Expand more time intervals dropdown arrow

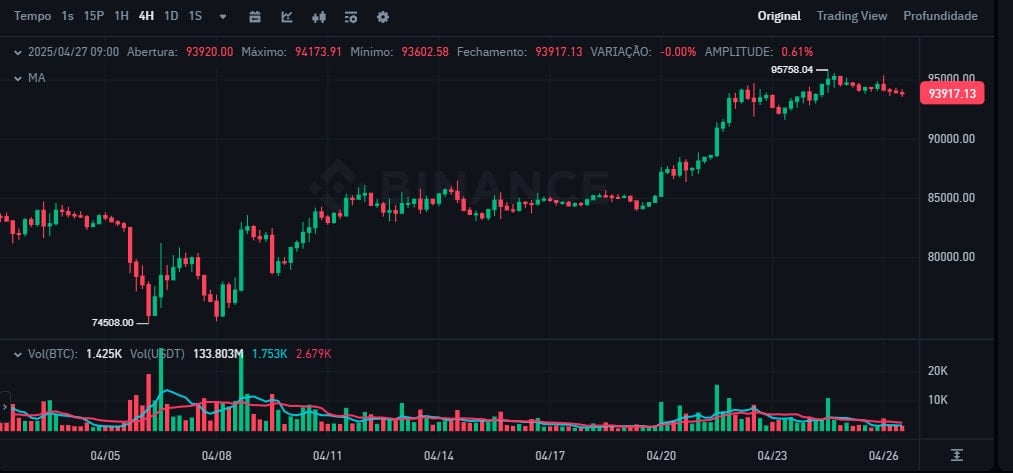222,17
